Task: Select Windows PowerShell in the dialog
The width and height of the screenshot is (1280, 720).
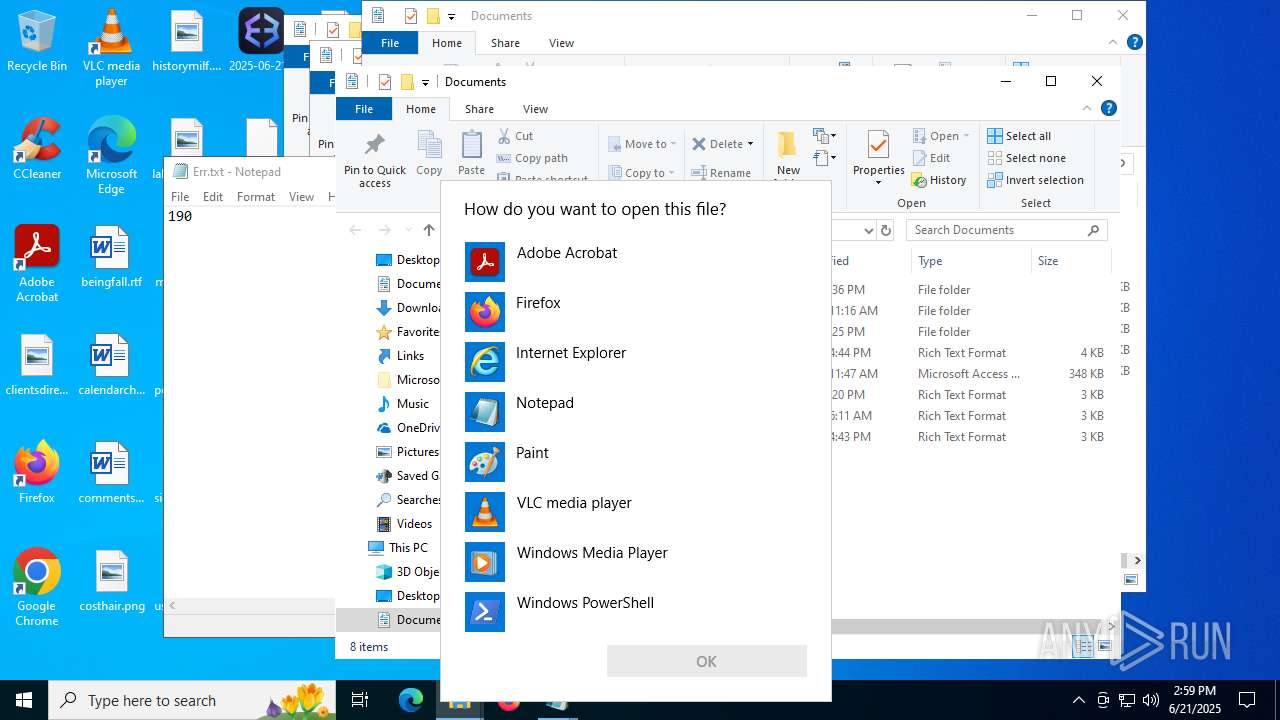Action: coord(636,612)
